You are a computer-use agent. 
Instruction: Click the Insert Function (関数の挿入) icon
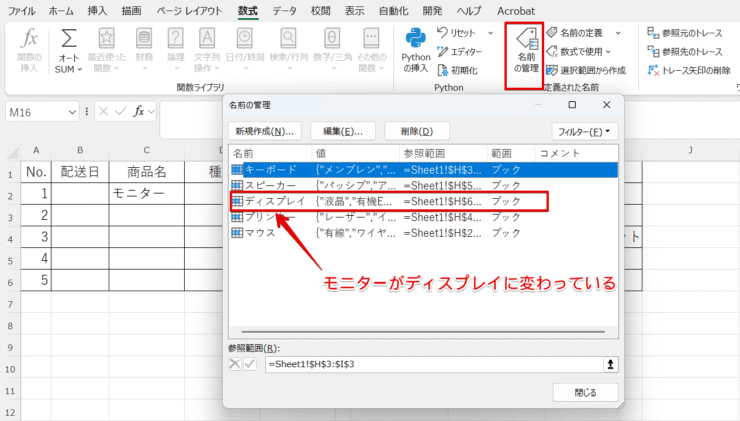click(29, 39)
